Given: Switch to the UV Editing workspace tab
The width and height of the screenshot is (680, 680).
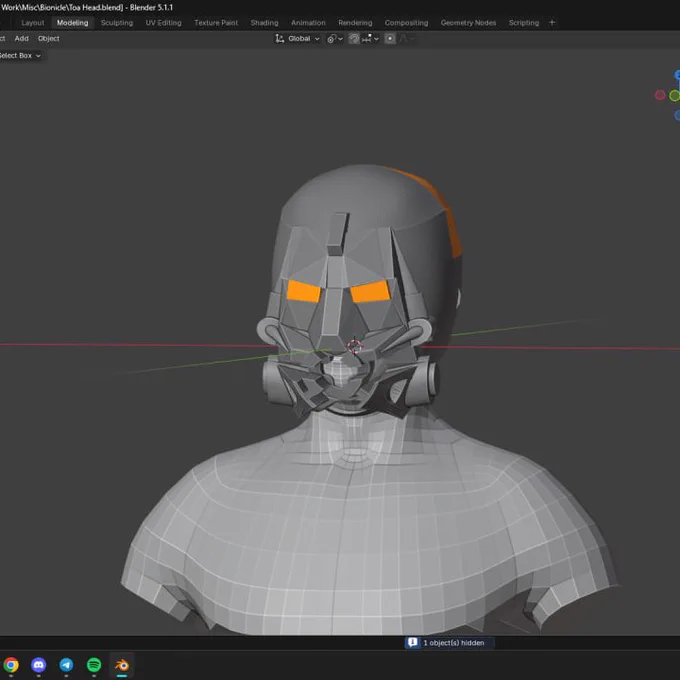Looking at the screenshot, I should [x=163, y=23].
